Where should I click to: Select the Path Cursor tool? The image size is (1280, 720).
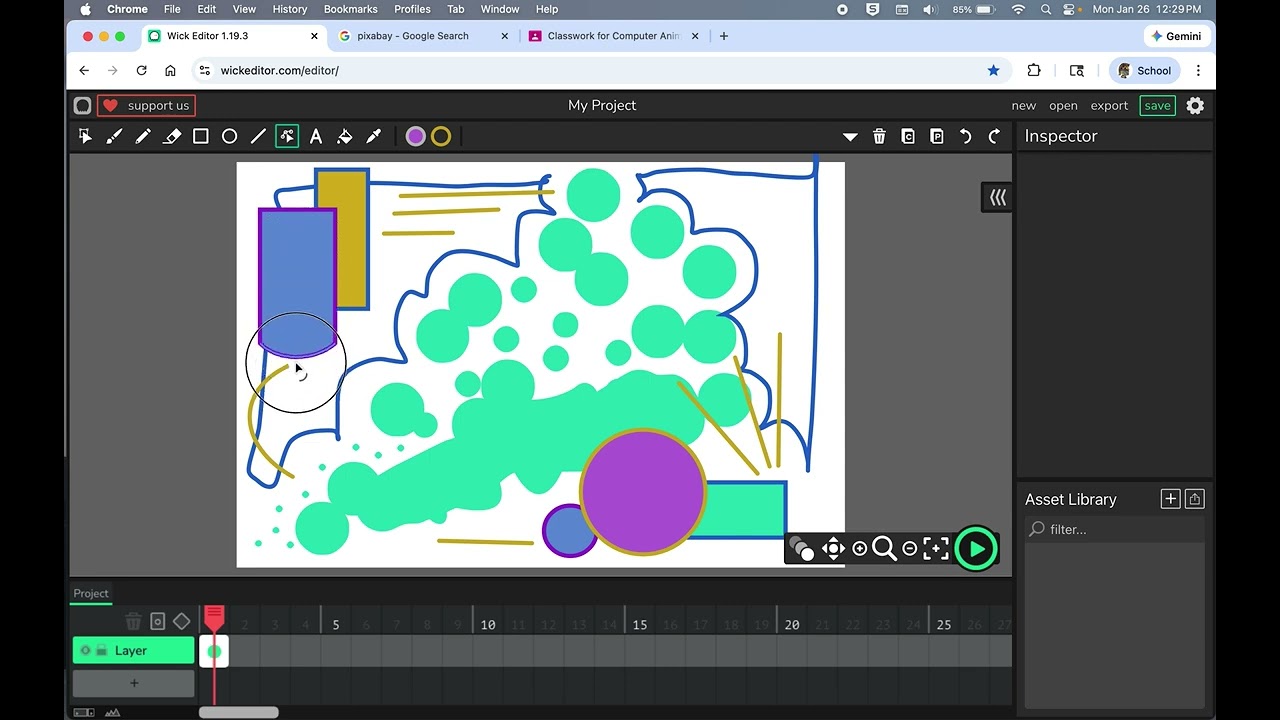point(287,136)
